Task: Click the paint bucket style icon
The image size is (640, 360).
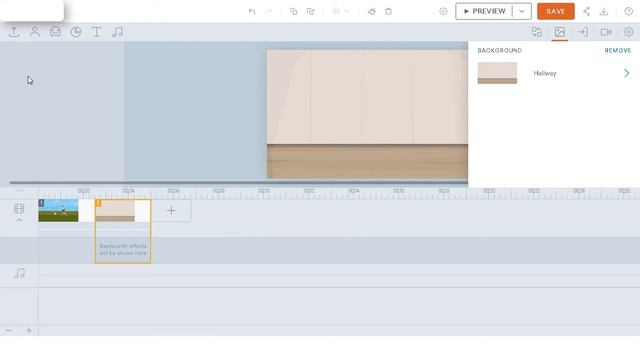Action: click(372, 11)
